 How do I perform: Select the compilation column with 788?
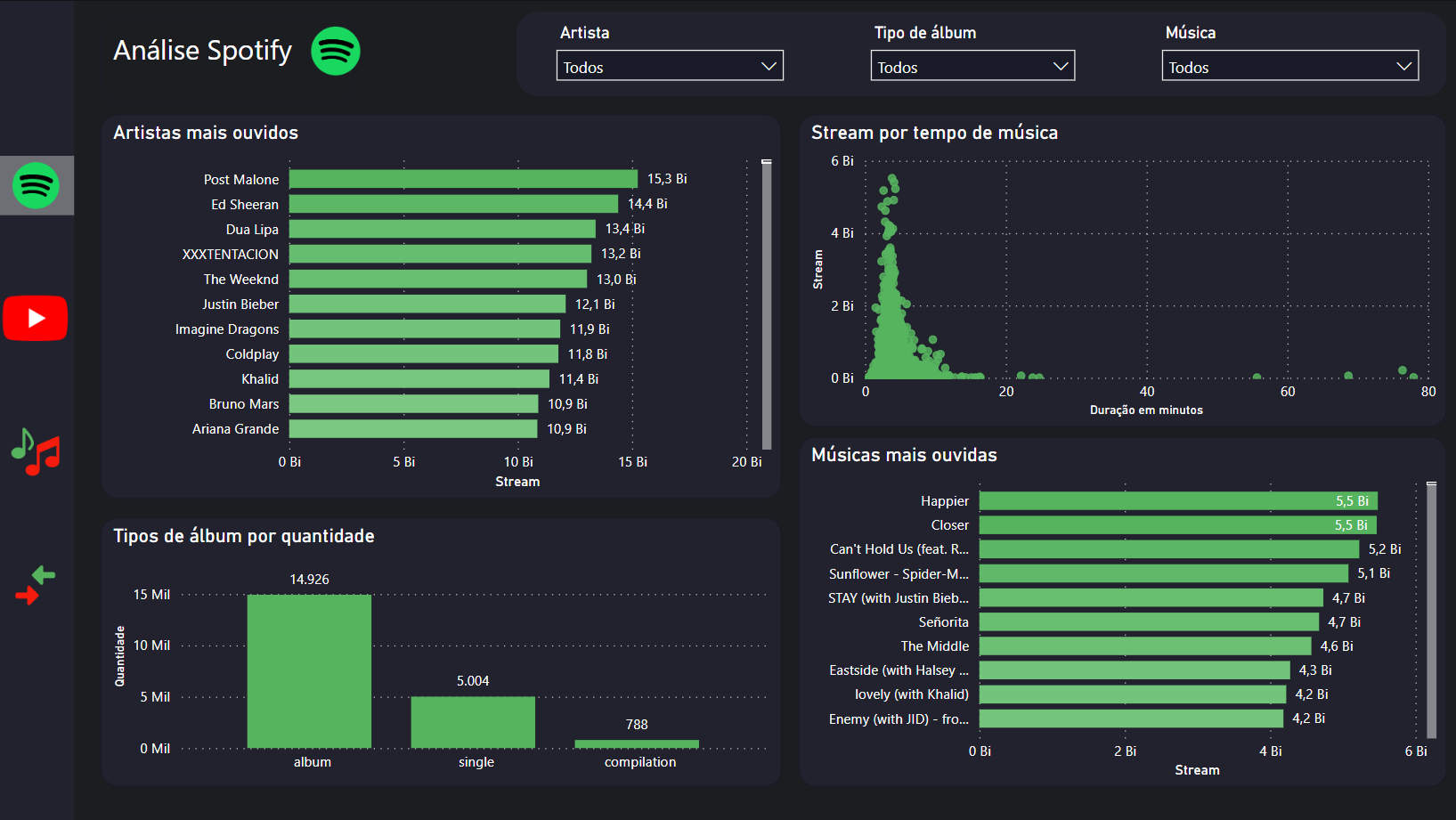(x=637, y=744)
